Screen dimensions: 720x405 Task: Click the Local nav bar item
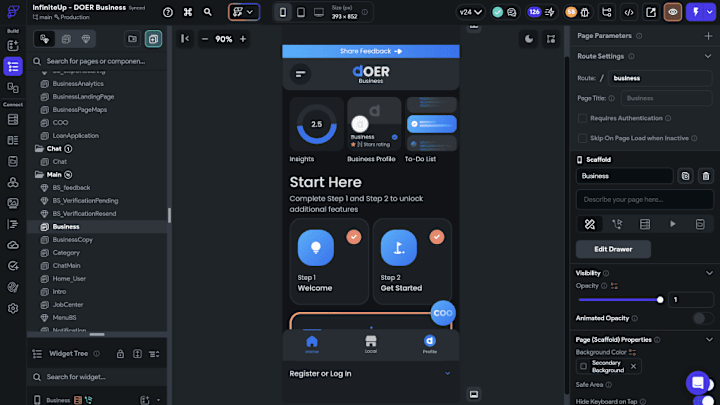pyautogui.click(x=371, y=344)
